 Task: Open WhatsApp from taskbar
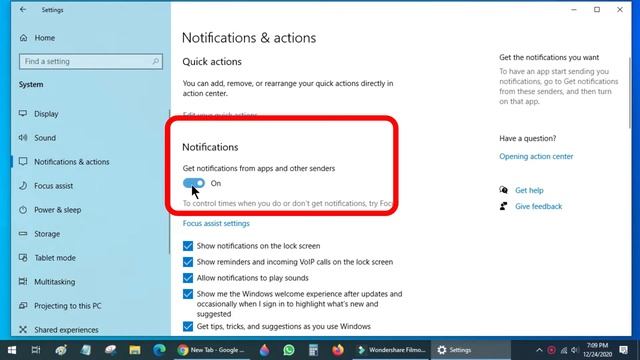(289, 350)
